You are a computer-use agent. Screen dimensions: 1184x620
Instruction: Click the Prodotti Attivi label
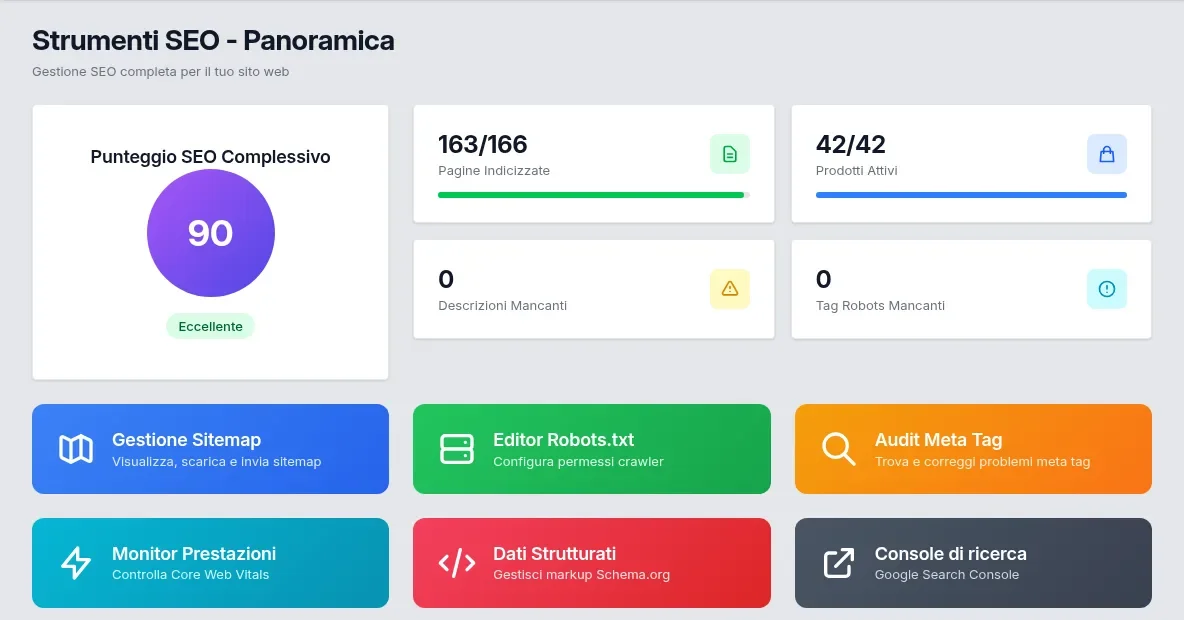click(x=856, y=171)
